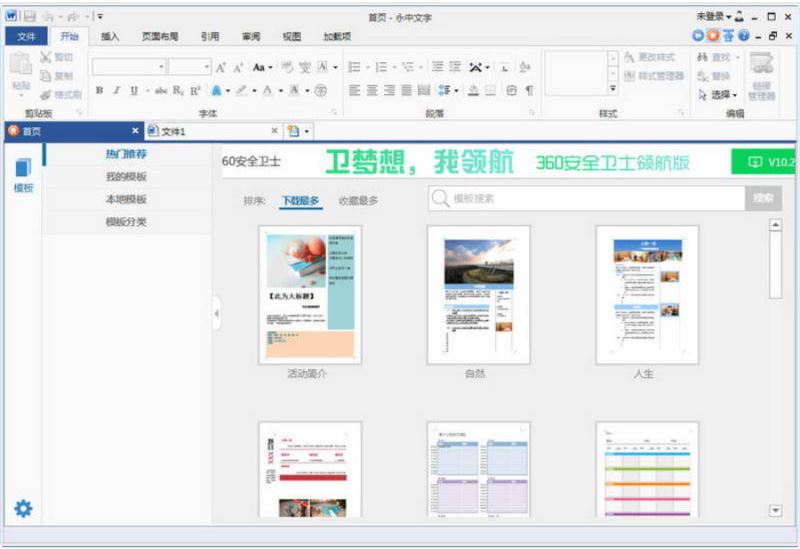800x549 pixels.
Task: Toggle Align Left for the paragraph
Action: tap(354, 91)
